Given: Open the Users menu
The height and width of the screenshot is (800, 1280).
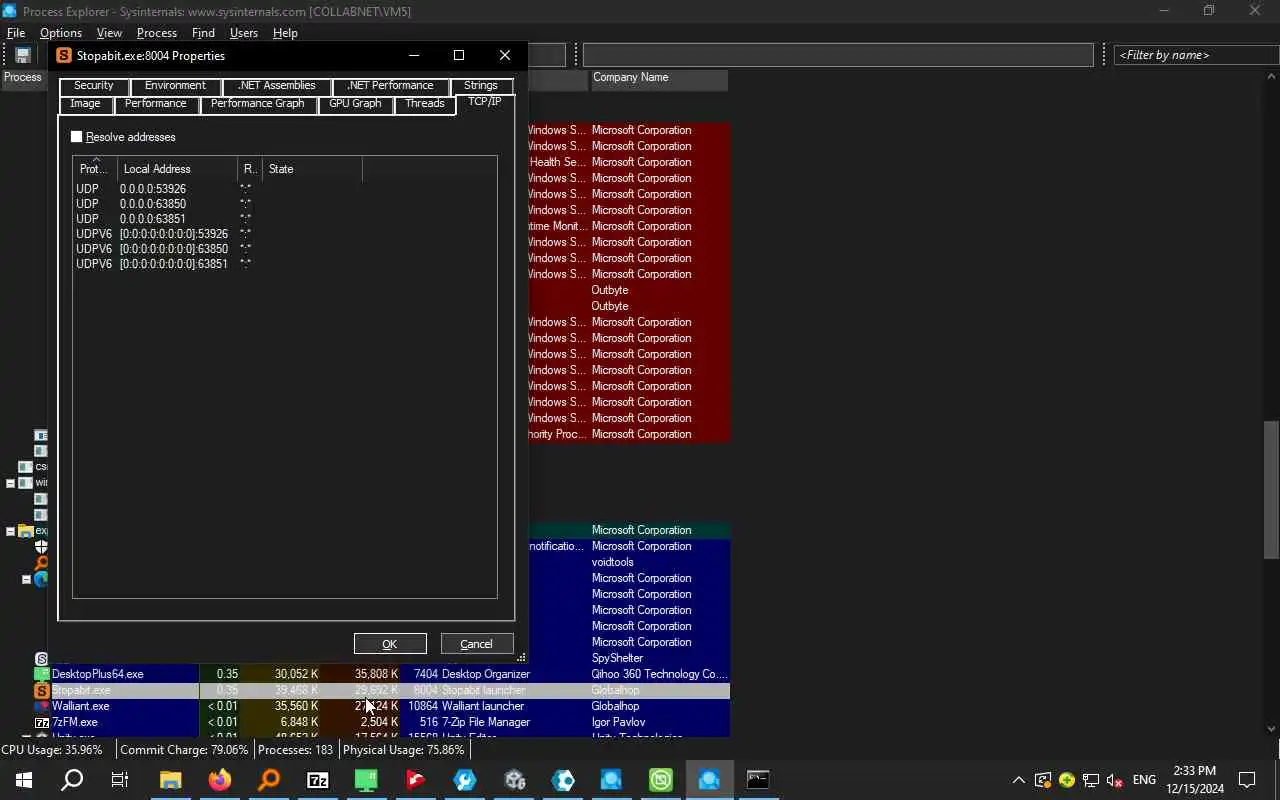Looking at the screenshot, I should click(244, 33).
